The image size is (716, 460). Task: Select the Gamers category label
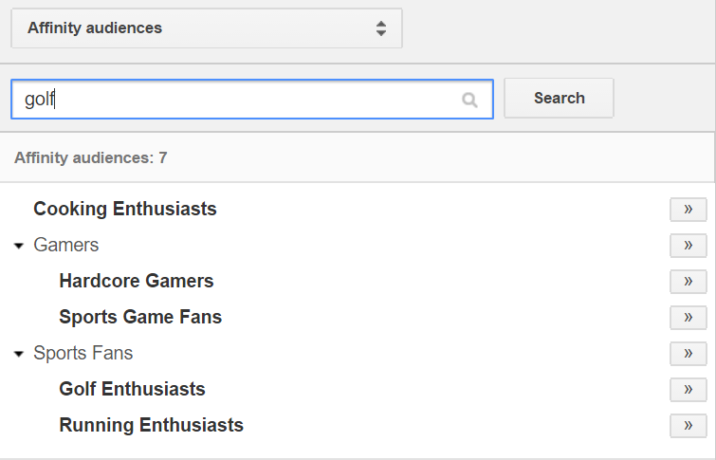coord(66,245)
